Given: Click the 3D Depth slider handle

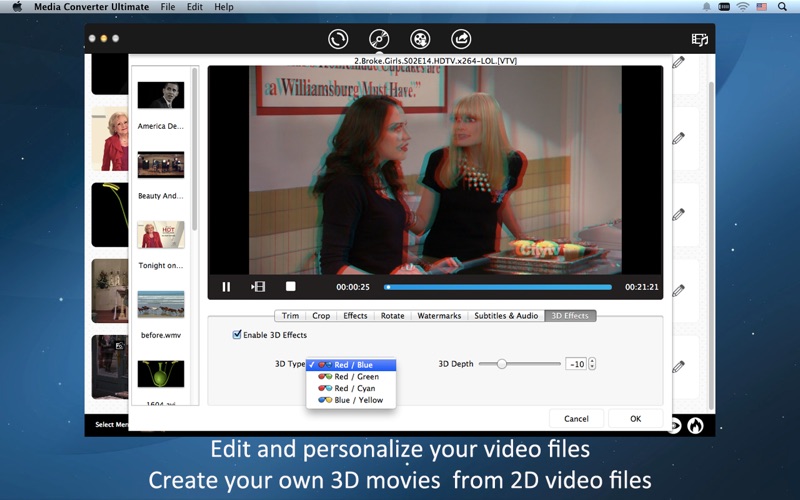Looking at the screenshot, I should click(x=502, y=364).
